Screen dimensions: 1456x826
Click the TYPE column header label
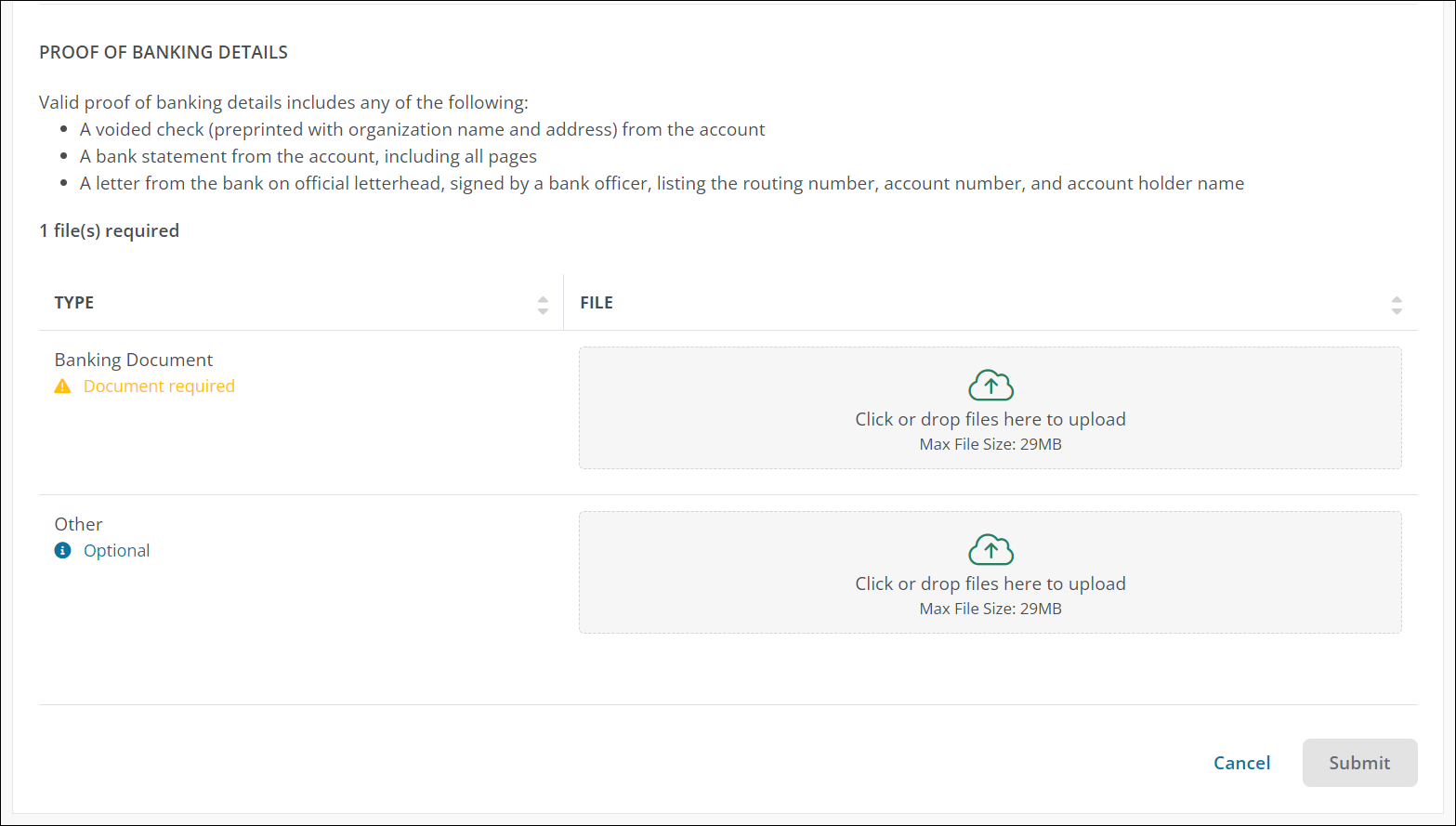(x=74, y=303)
